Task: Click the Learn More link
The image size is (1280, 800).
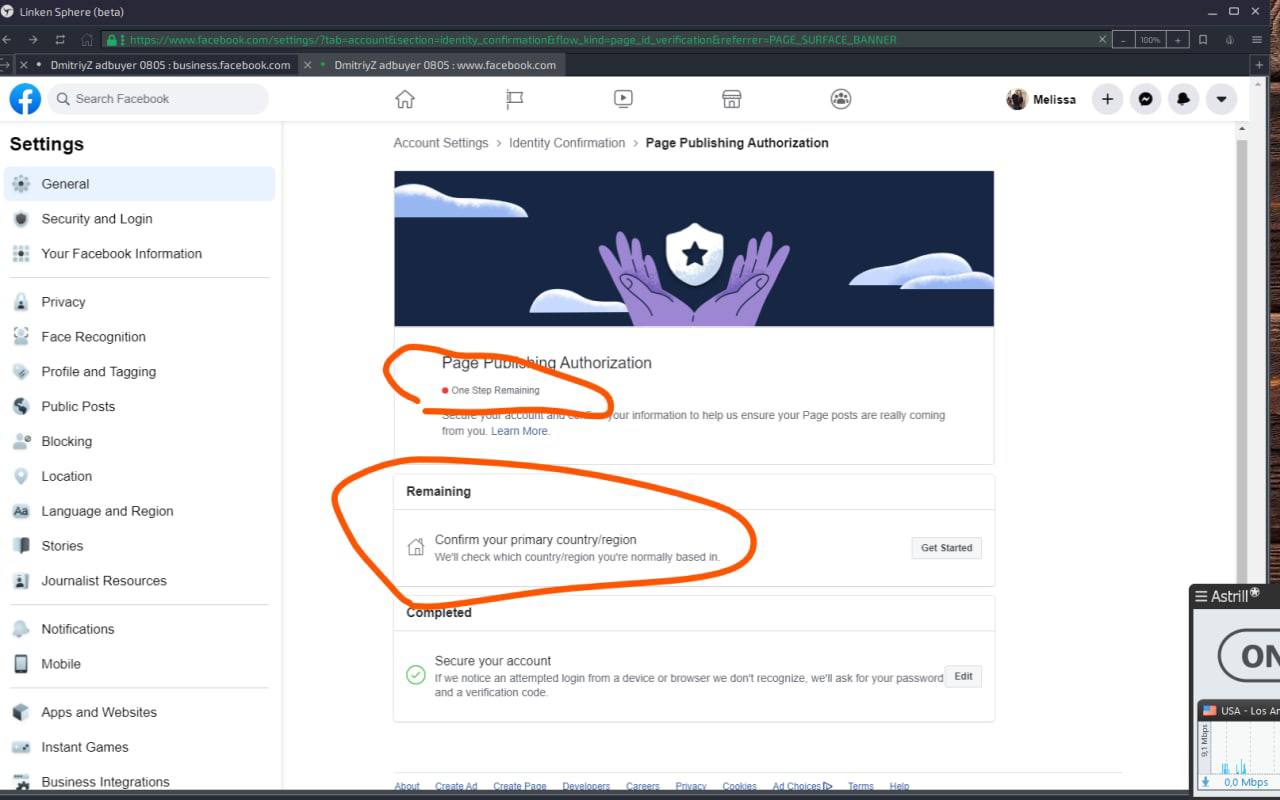Action: 519,431
